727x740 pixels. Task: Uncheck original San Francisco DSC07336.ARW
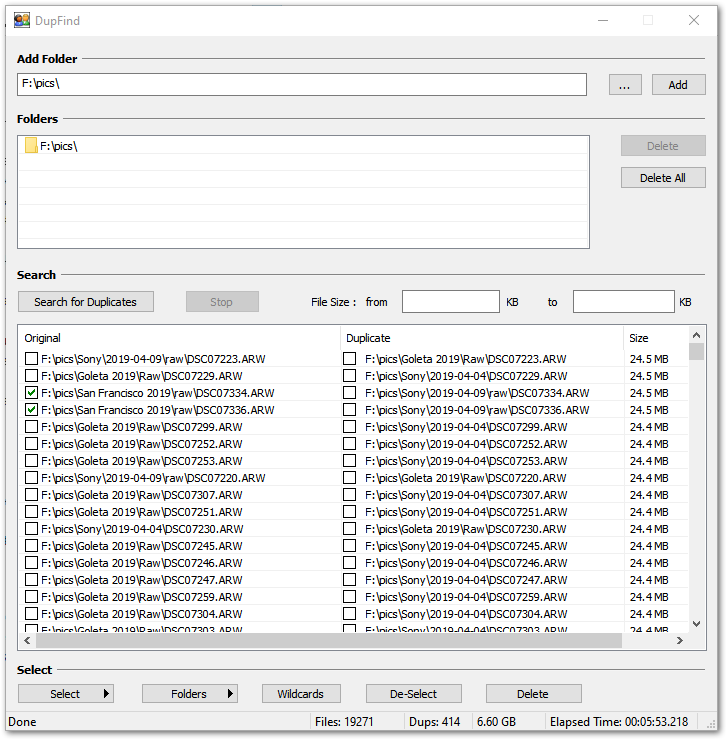point(32,410)
